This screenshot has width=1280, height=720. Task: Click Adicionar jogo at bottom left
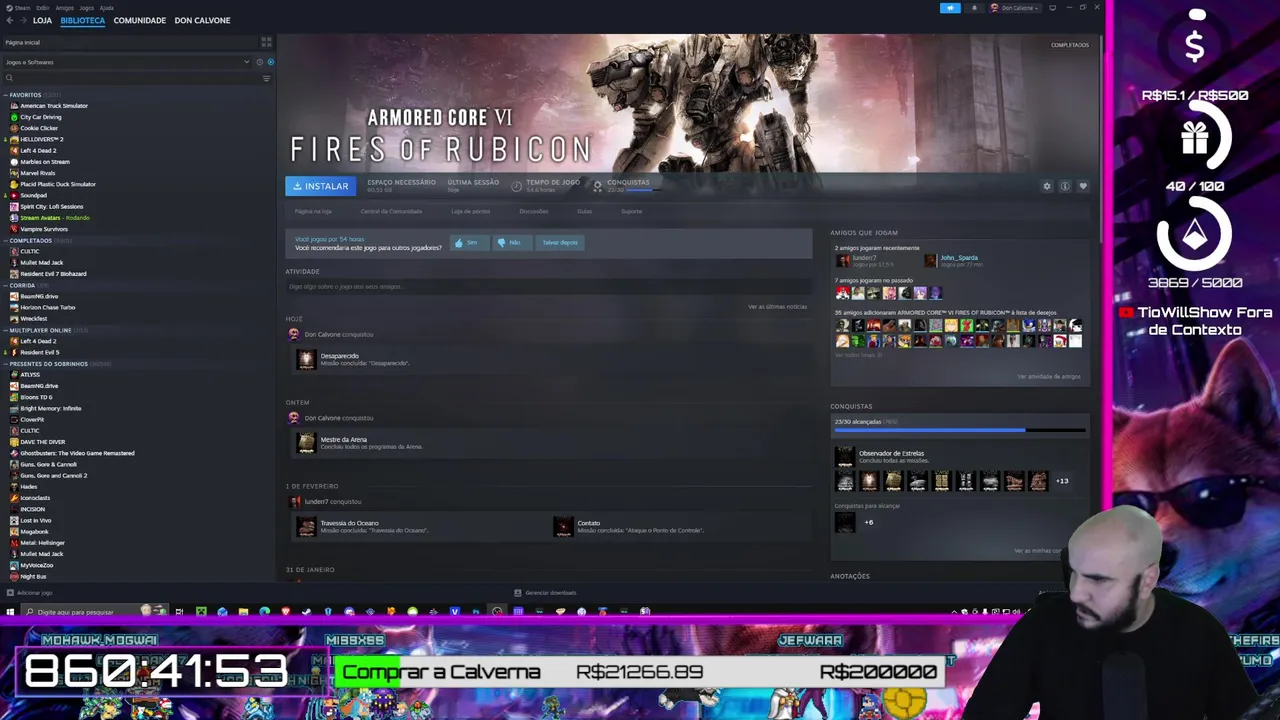(30, 593)
